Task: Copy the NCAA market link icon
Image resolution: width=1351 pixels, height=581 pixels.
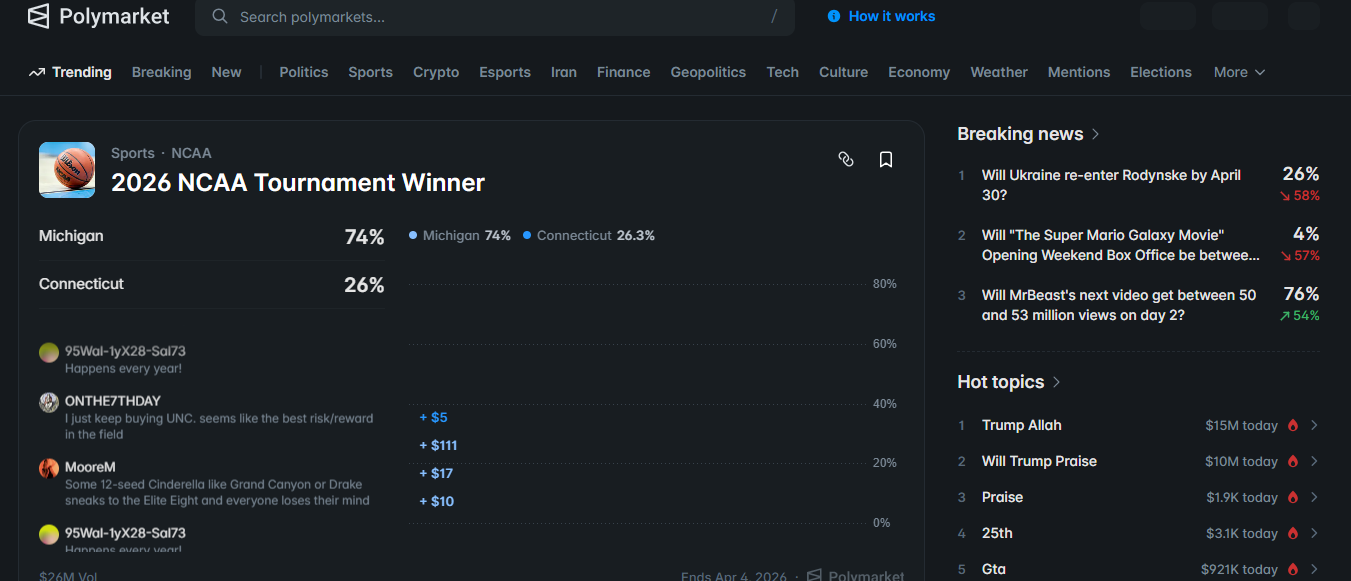Action: point(846,159)
